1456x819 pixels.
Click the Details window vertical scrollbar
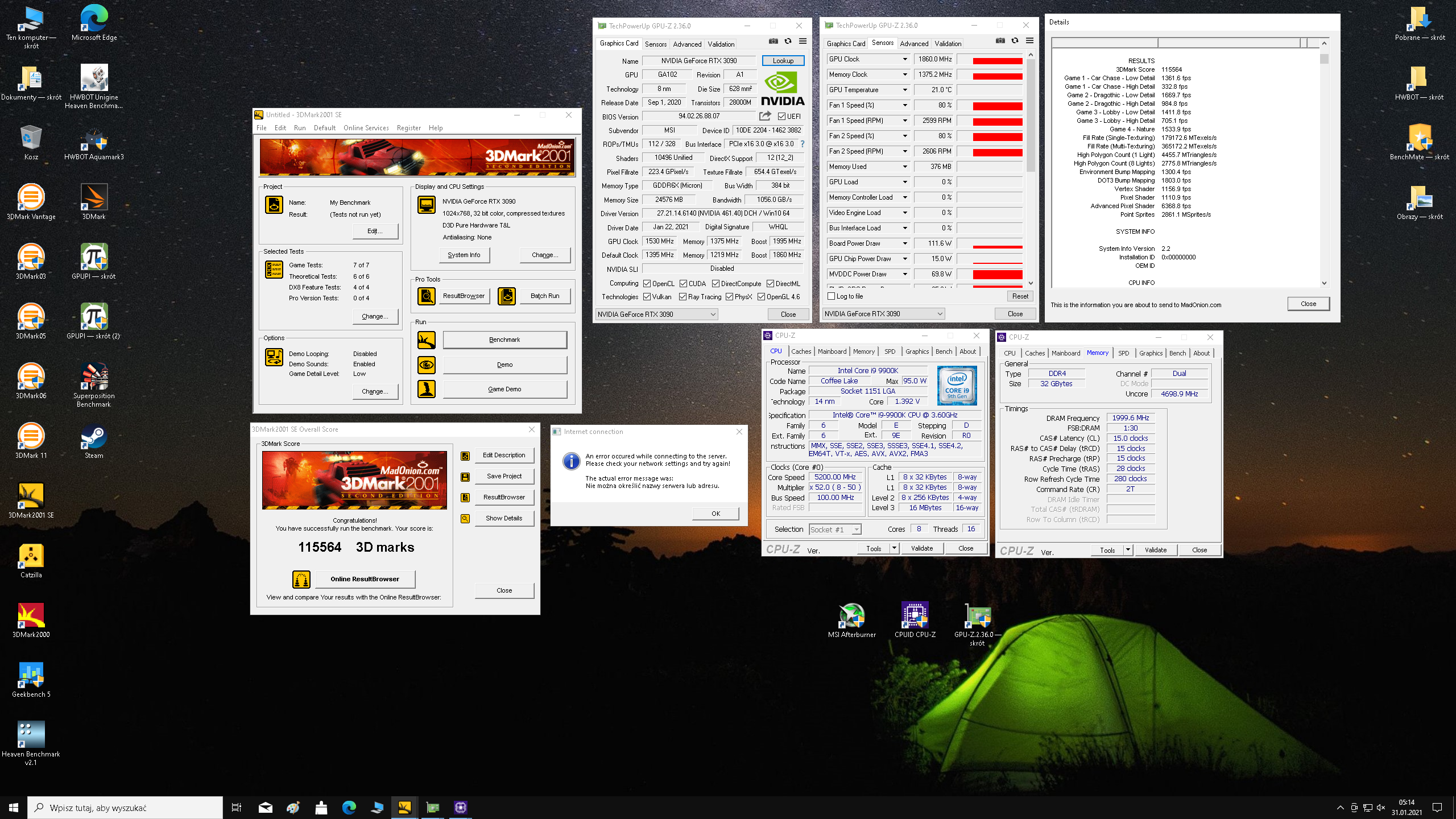1324,163
